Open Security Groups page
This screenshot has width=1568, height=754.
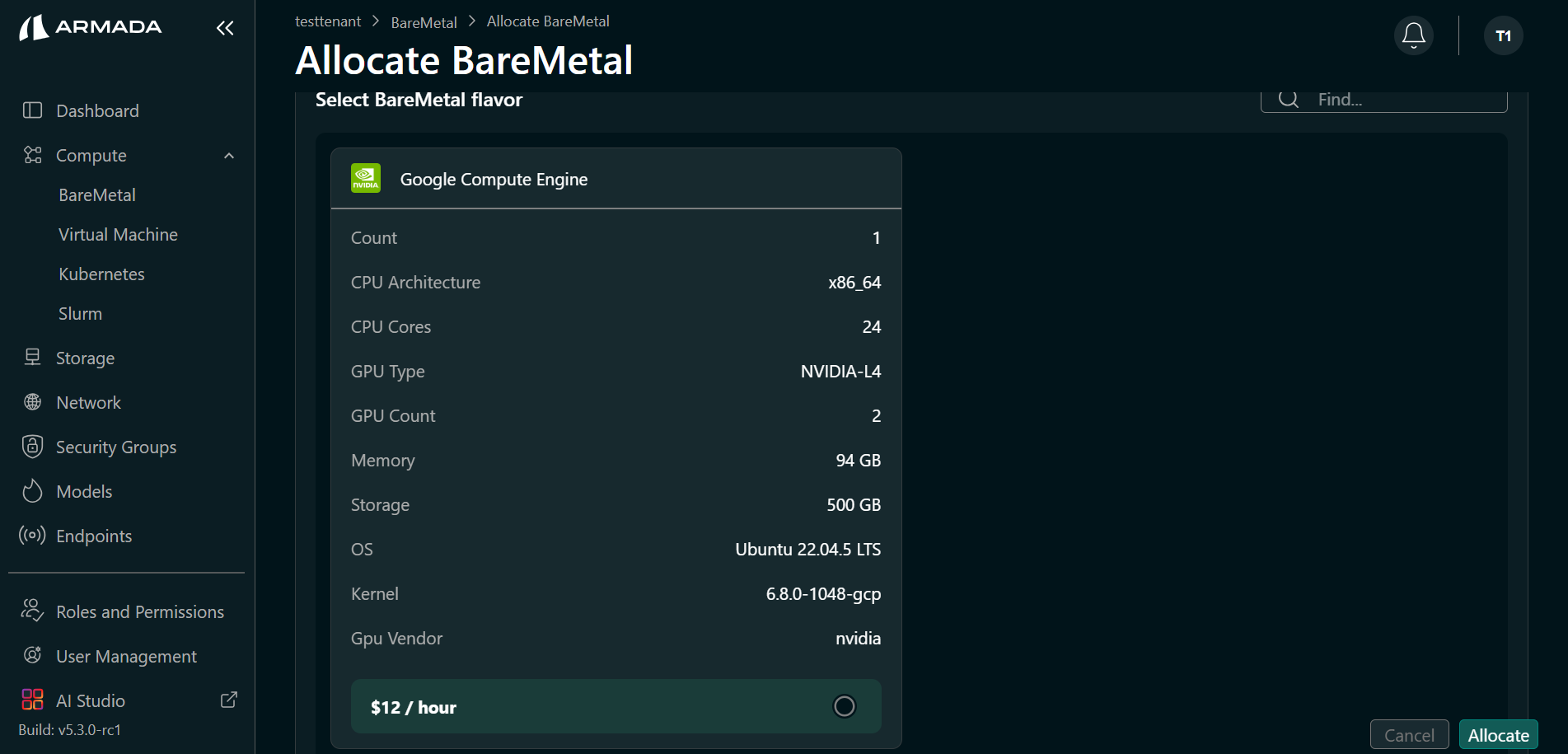pos(116,447)
